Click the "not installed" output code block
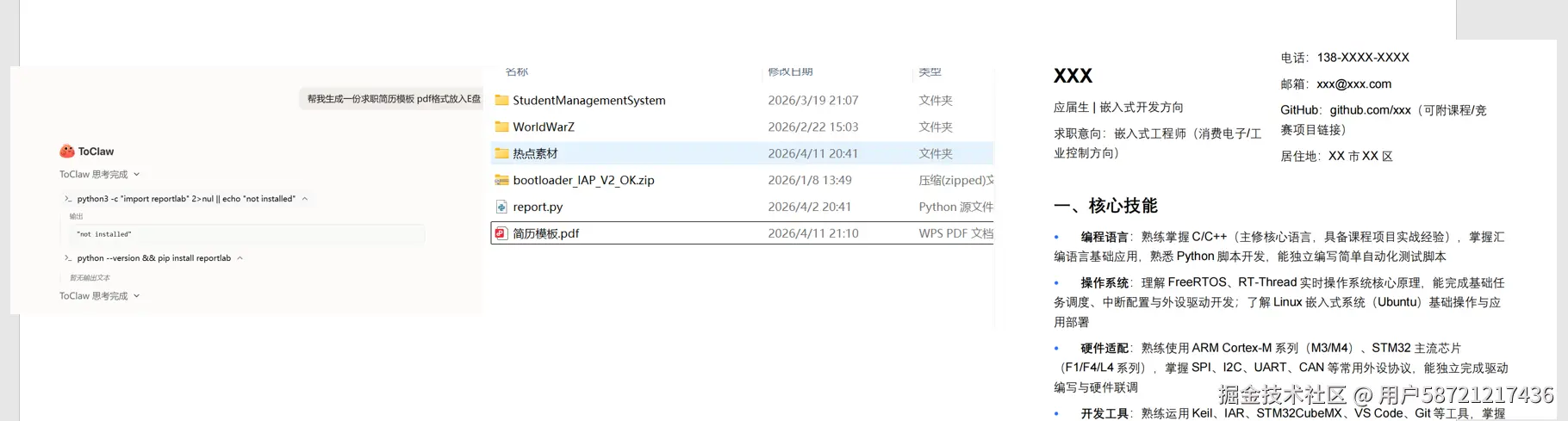Viewport: 1568px width, 421px height. (x=246, y=234)
